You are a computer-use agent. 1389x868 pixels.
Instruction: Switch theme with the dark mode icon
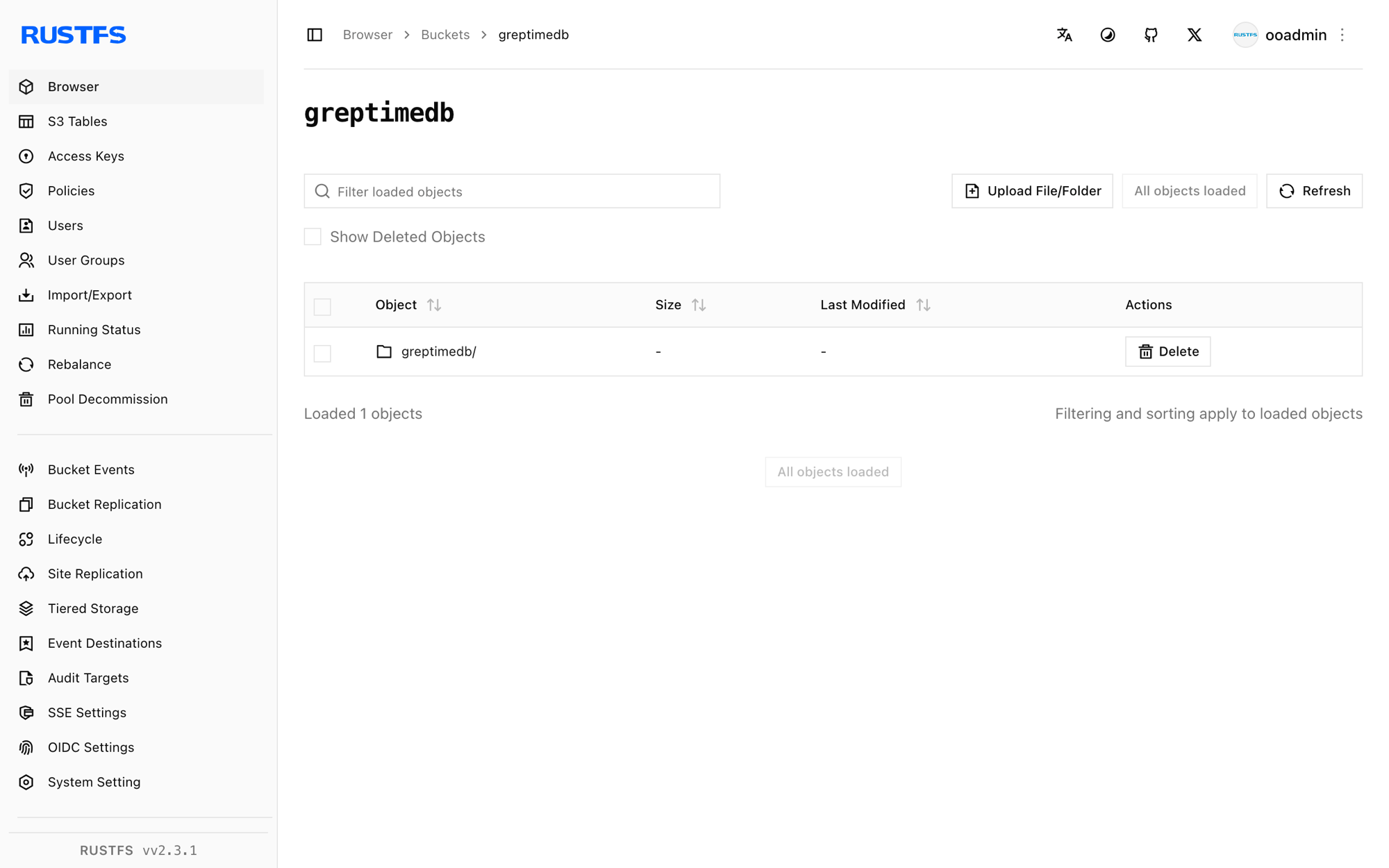[x=1108, y=35]
